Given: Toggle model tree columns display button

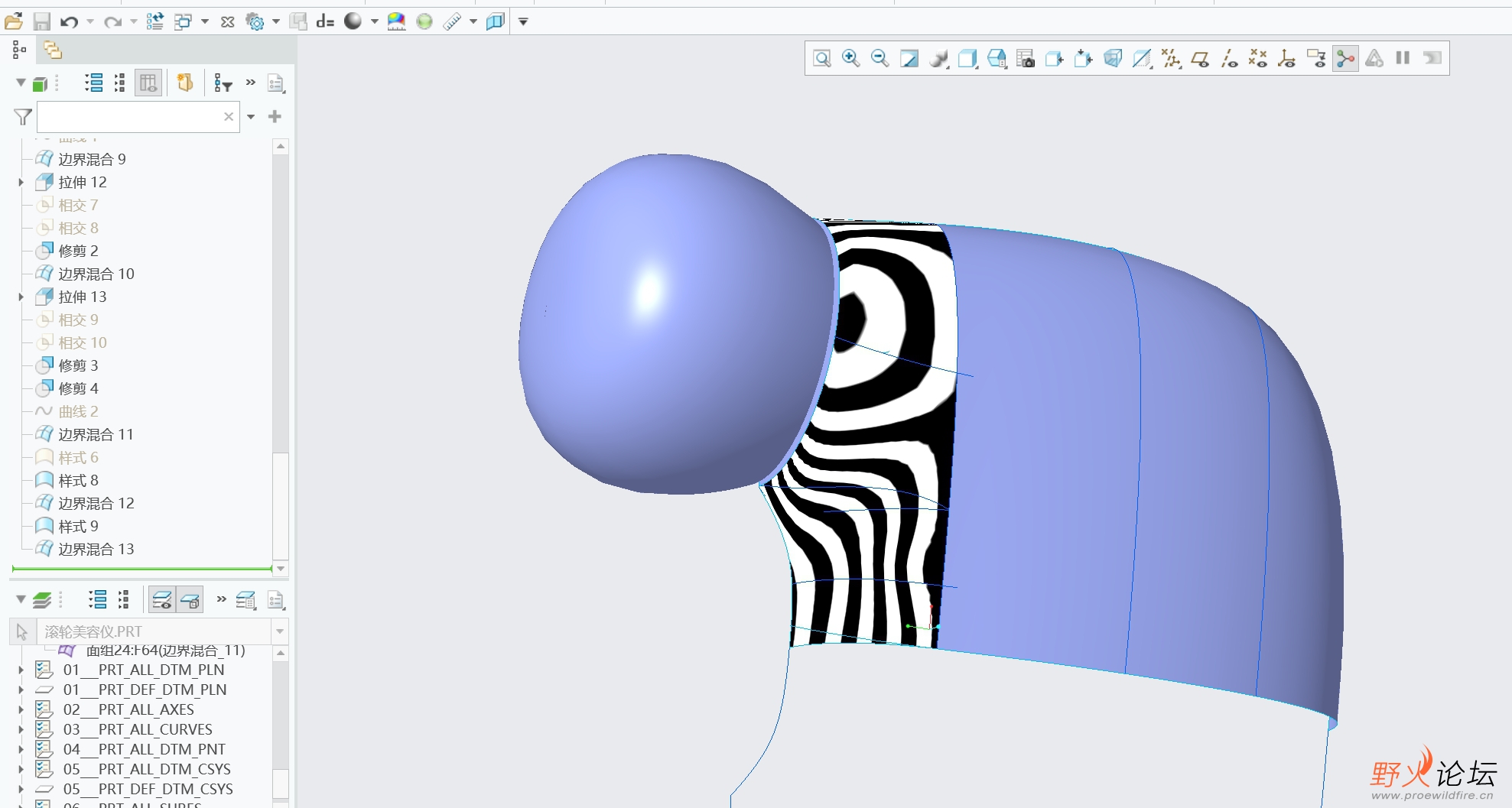Looking at the screenshot, I should (x=148, y=83).
